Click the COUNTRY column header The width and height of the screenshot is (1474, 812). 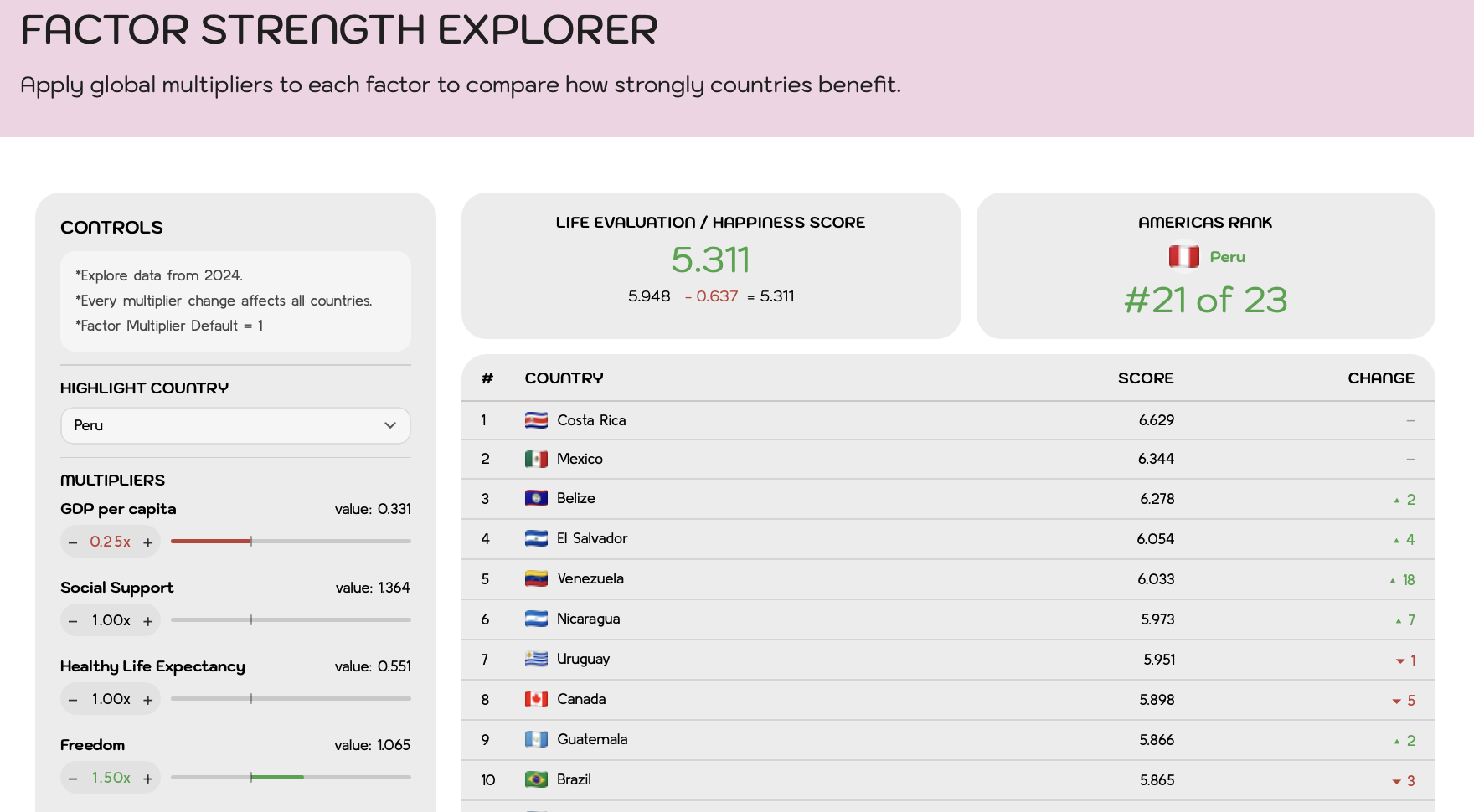pos(564,378)
